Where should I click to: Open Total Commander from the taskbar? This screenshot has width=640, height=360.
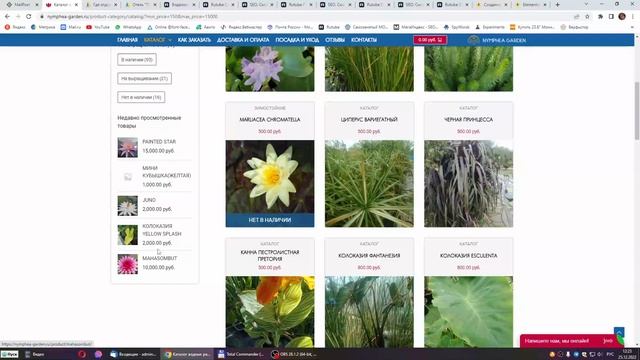241,354
